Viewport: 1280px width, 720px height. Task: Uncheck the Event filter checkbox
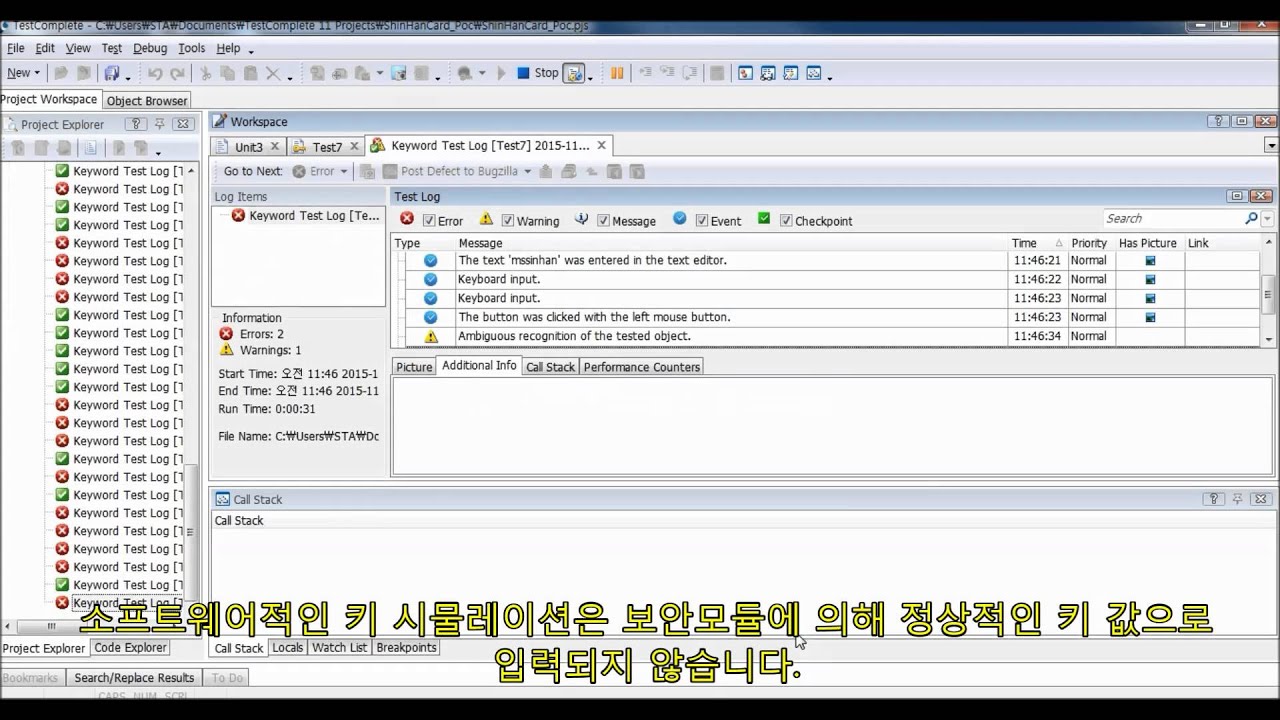[702, 221]
